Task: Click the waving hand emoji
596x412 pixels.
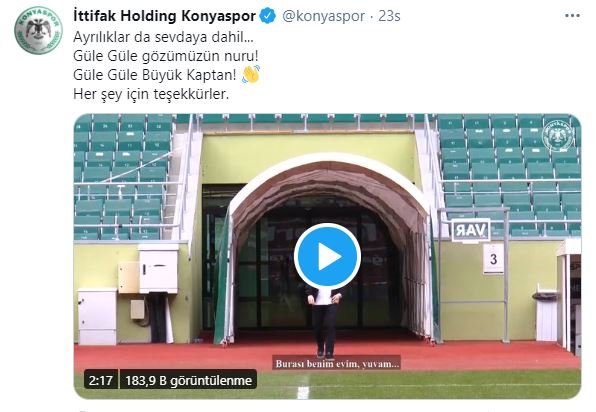Action: pos(251,74)
